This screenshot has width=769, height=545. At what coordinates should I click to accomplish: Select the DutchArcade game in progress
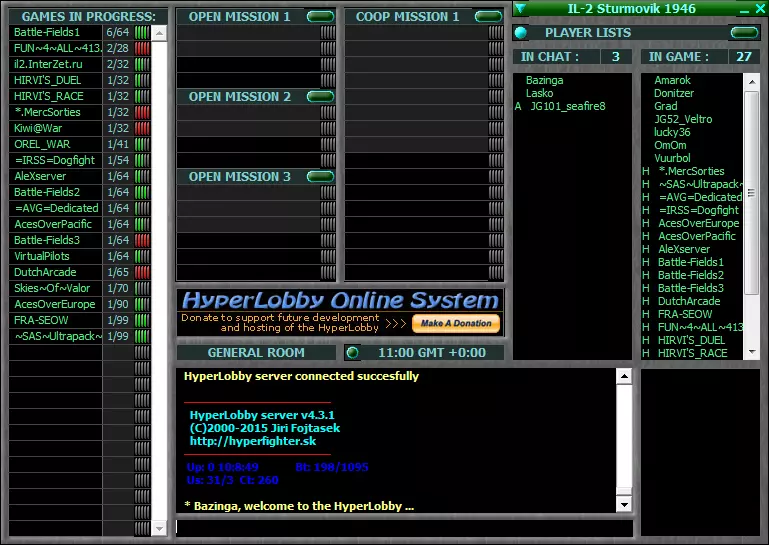pos(79,272)
